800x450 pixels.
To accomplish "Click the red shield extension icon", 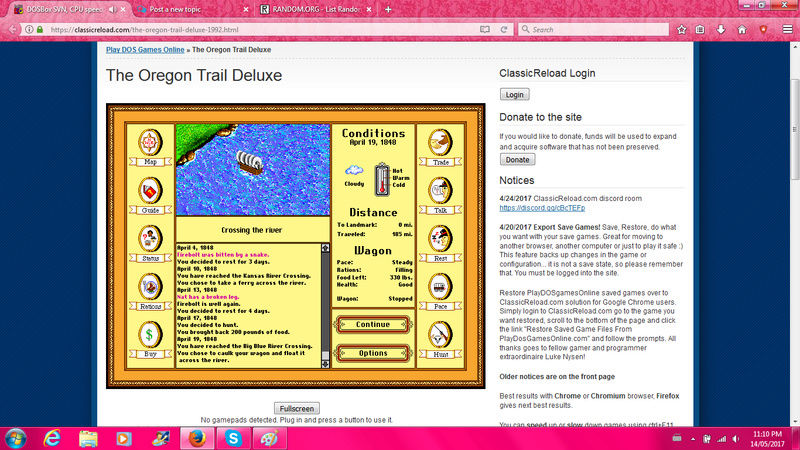I will [x=763, y=30].
